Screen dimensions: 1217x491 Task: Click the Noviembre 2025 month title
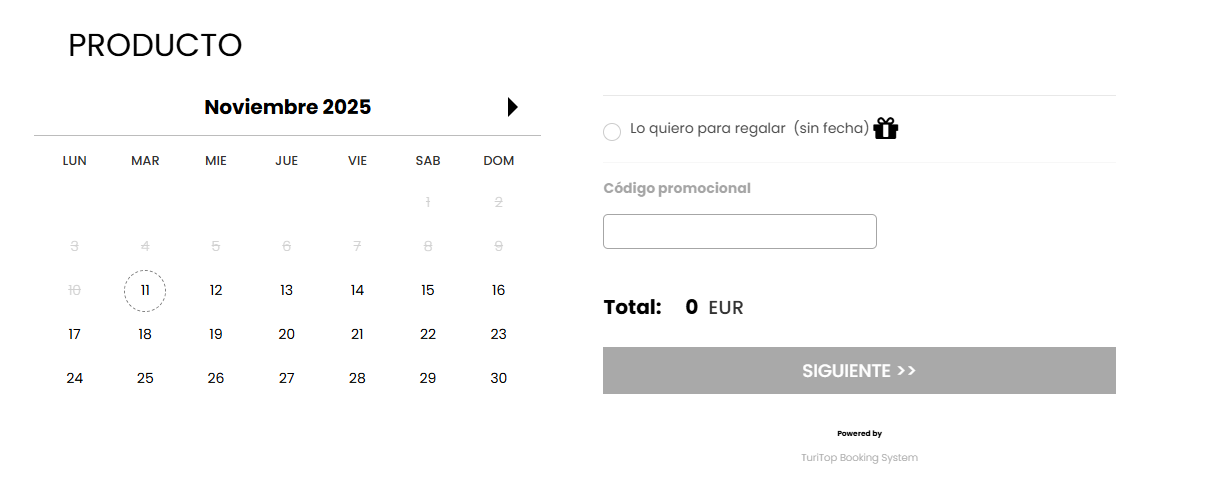(287, 107)
